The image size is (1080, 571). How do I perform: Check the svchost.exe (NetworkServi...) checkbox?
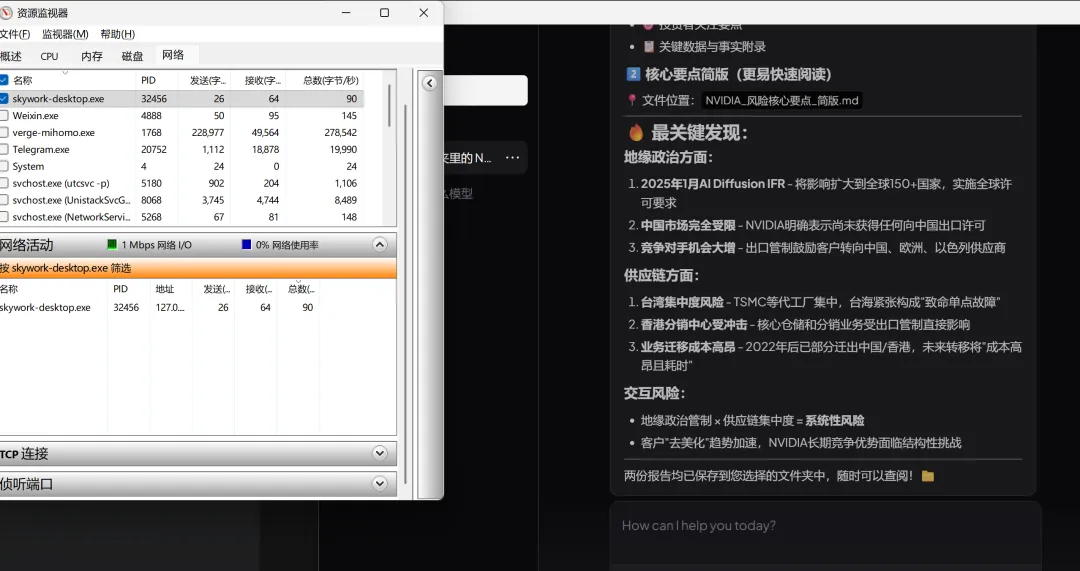coord(3,217)
